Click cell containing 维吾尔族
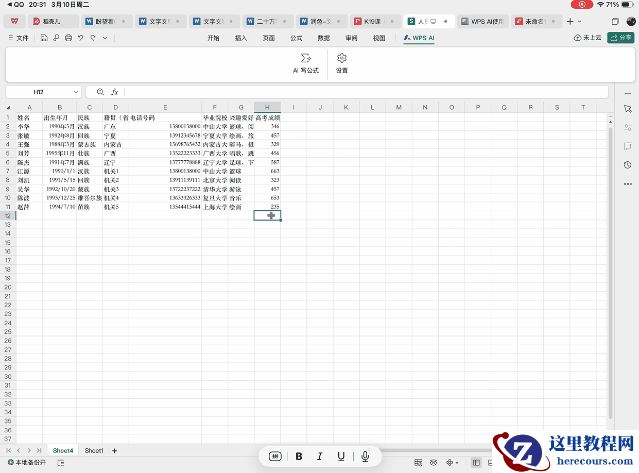The image size is (639, 473). [90, 198]
